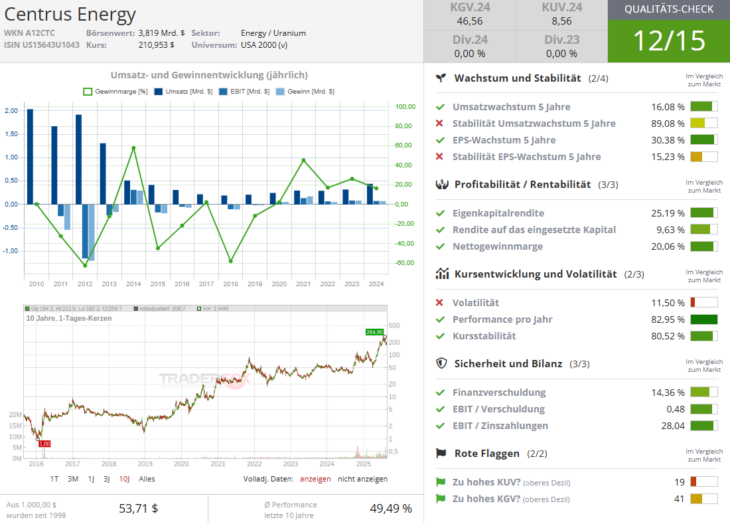
Task: Click green checkmark next to Performance pro Jahr
Action: point(440,319)
